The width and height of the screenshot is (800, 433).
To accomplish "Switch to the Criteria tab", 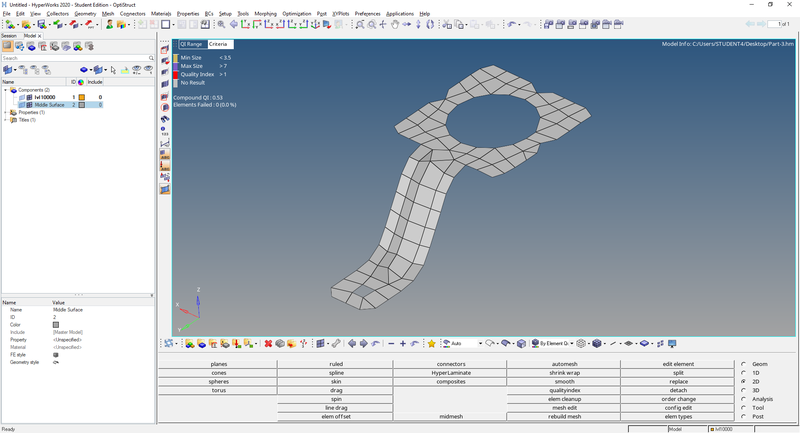I will click(218, 44).
